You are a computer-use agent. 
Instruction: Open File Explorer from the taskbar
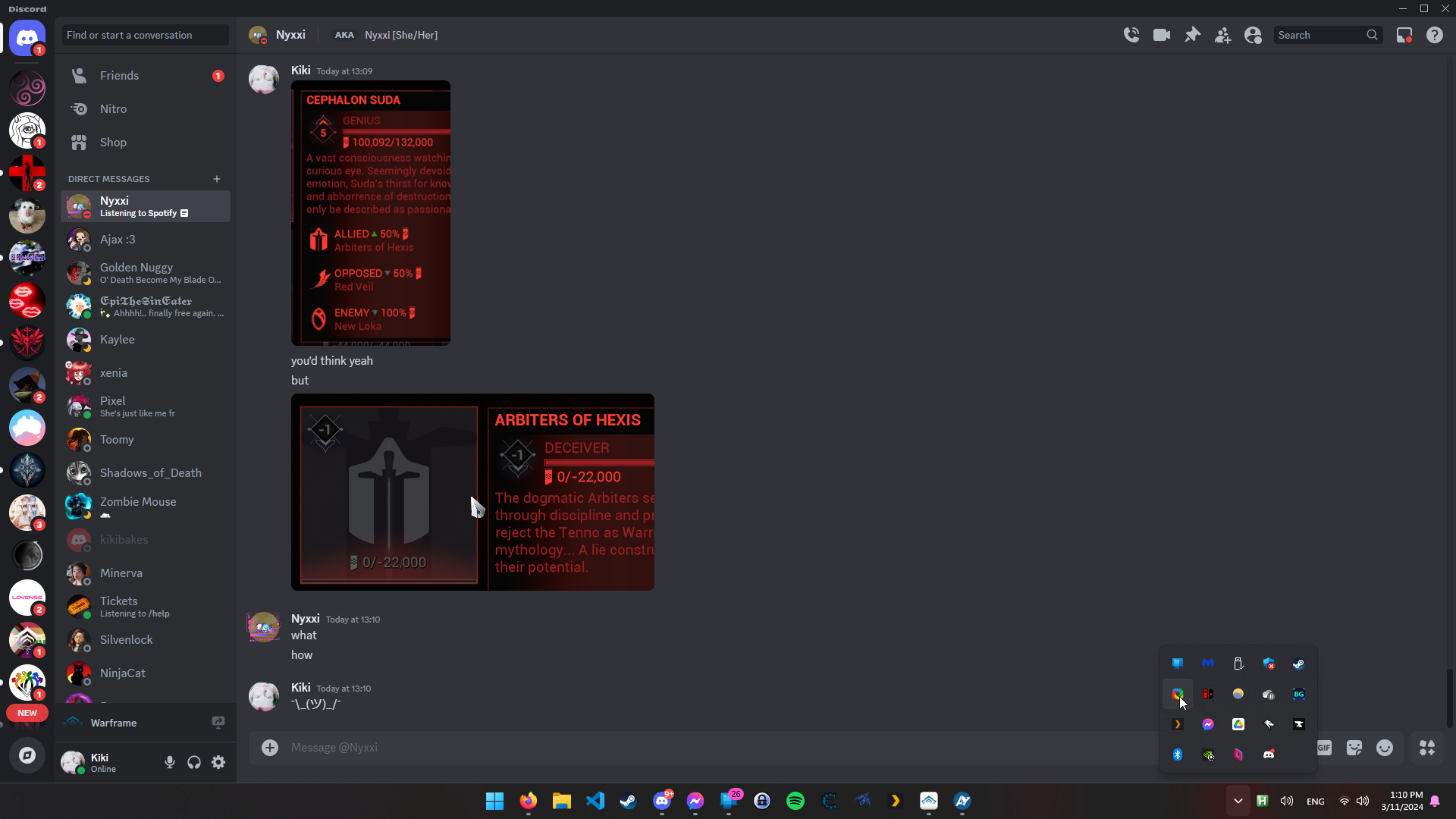562,801
